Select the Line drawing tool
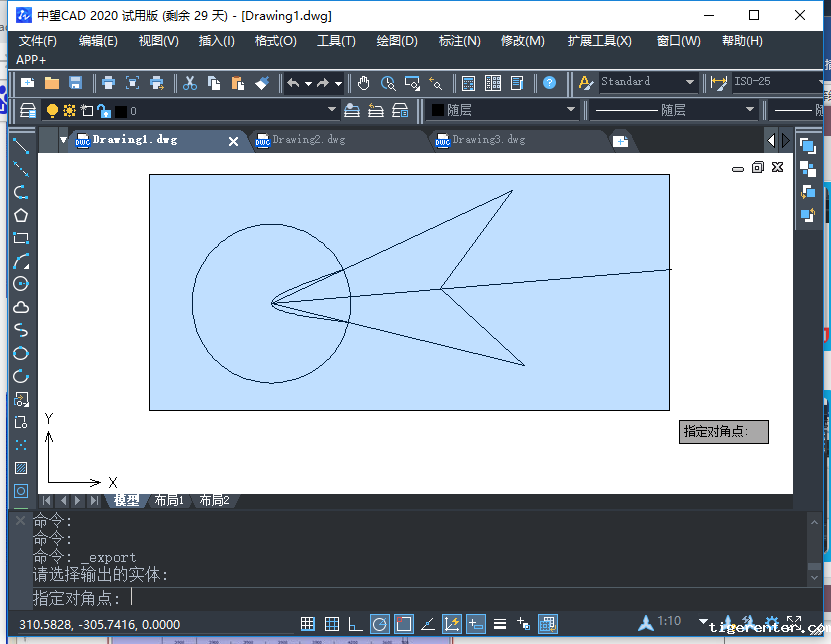831x644 pixels. (20, 146)
